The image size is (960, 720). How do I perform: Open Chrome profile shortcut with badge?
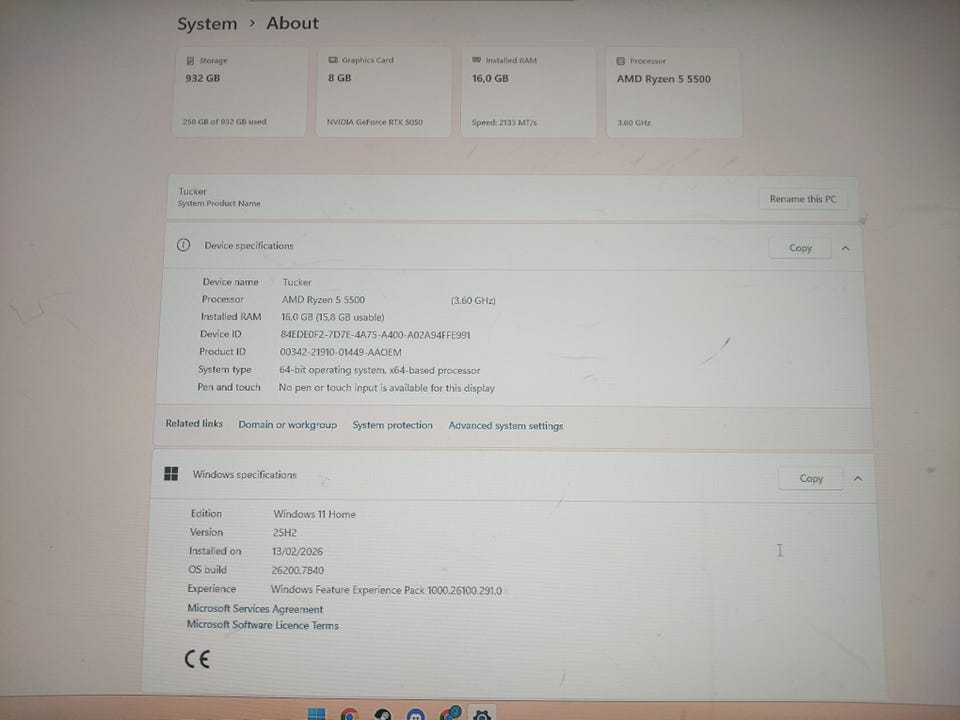pyautogui.click(x=451, y=713)
